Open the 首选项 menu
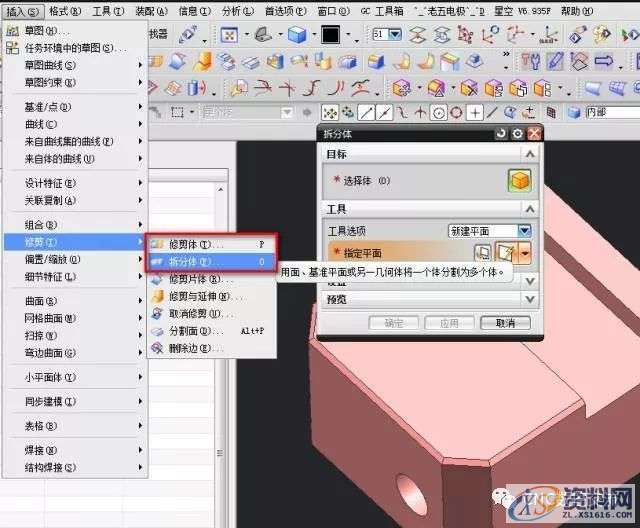The image size is (640, 528). click(x=286, y=11)
